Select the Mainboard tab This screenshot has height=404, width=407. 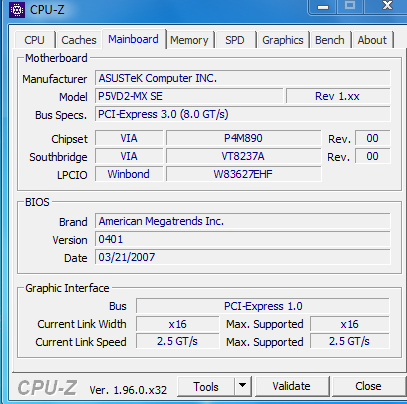(x=133, y=39)
